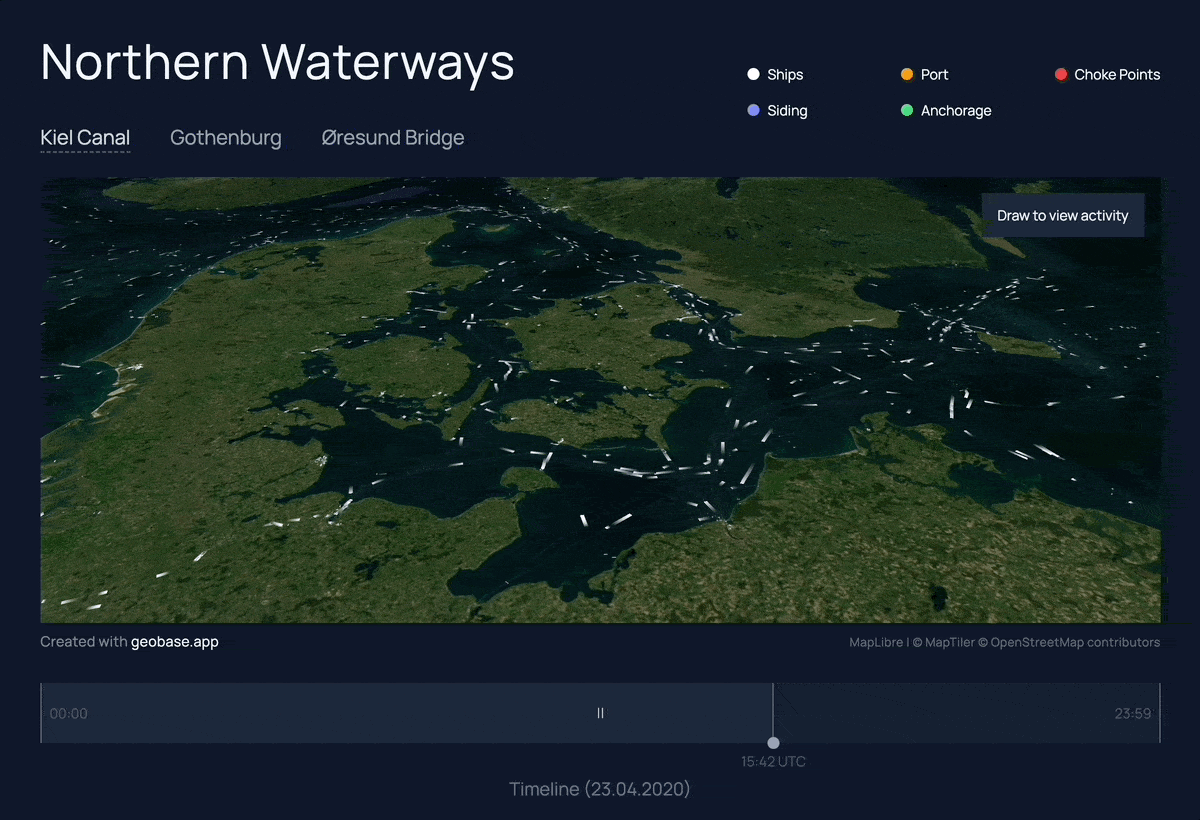Click the 23:59 end time label
This screenshot has width=1200, height=820.
pos(1132,713)
